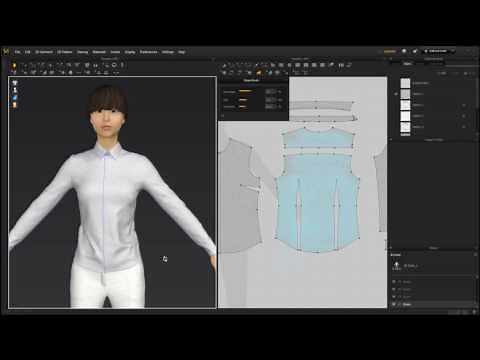Open the Preferences menu

[149, 52]
